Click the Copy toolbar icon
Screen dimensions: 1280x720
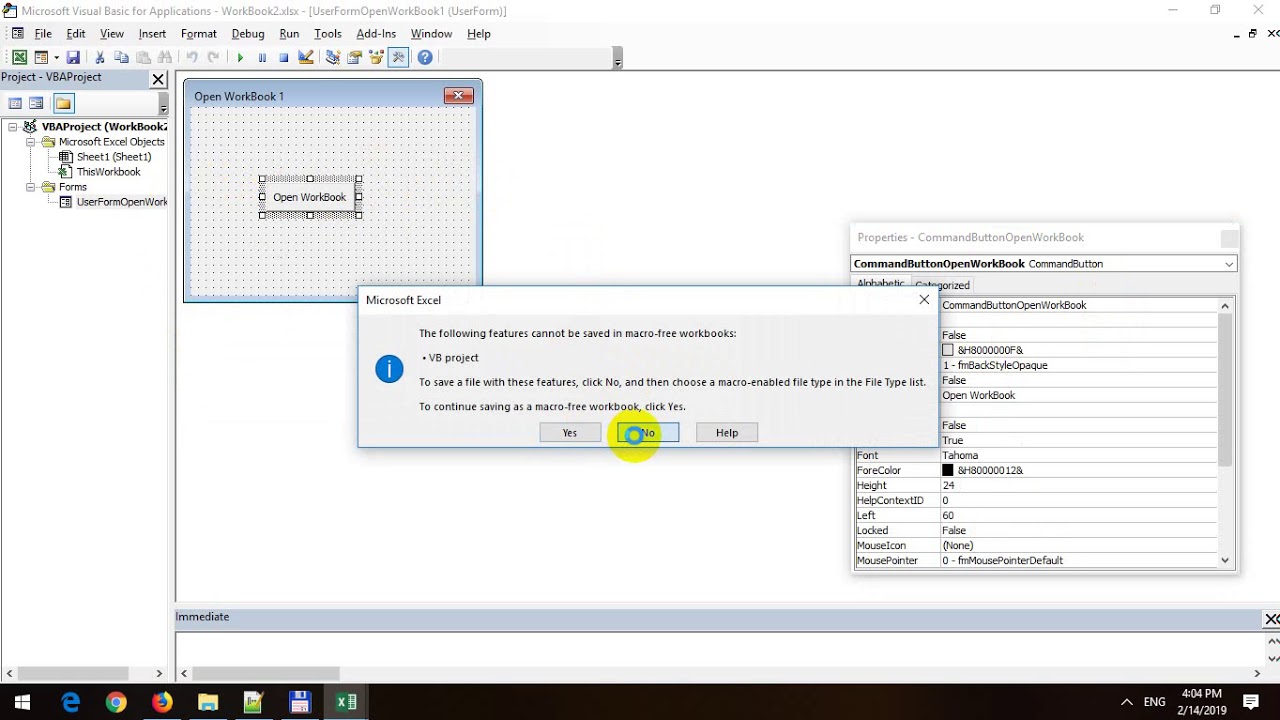(x=121, y=58)
